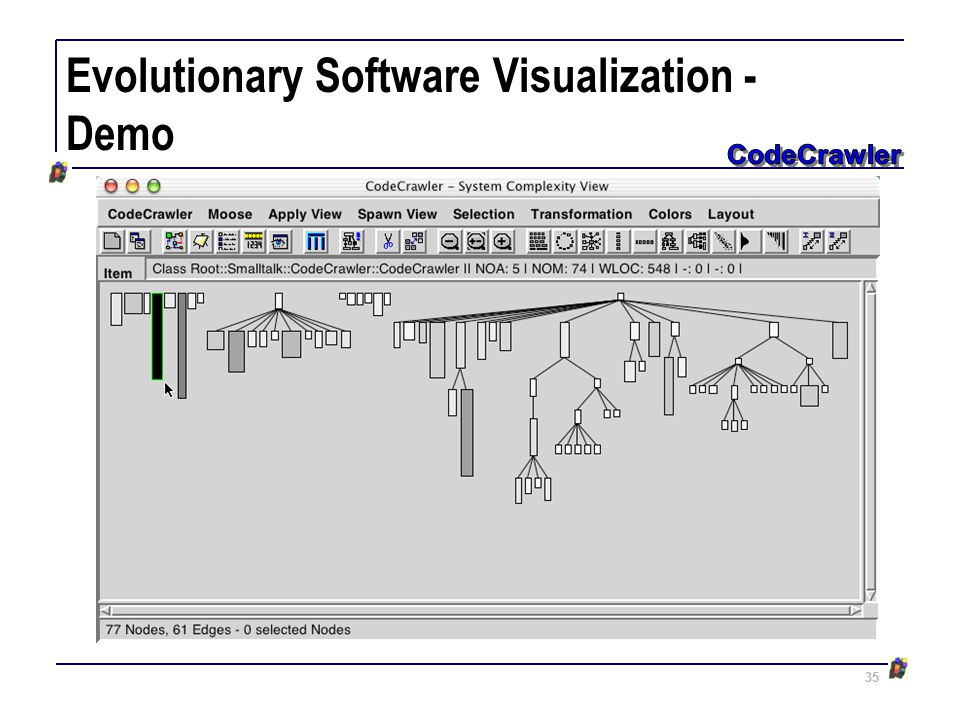
Task: Apply the horizontal line layout icon
Action: pos(644,241)
